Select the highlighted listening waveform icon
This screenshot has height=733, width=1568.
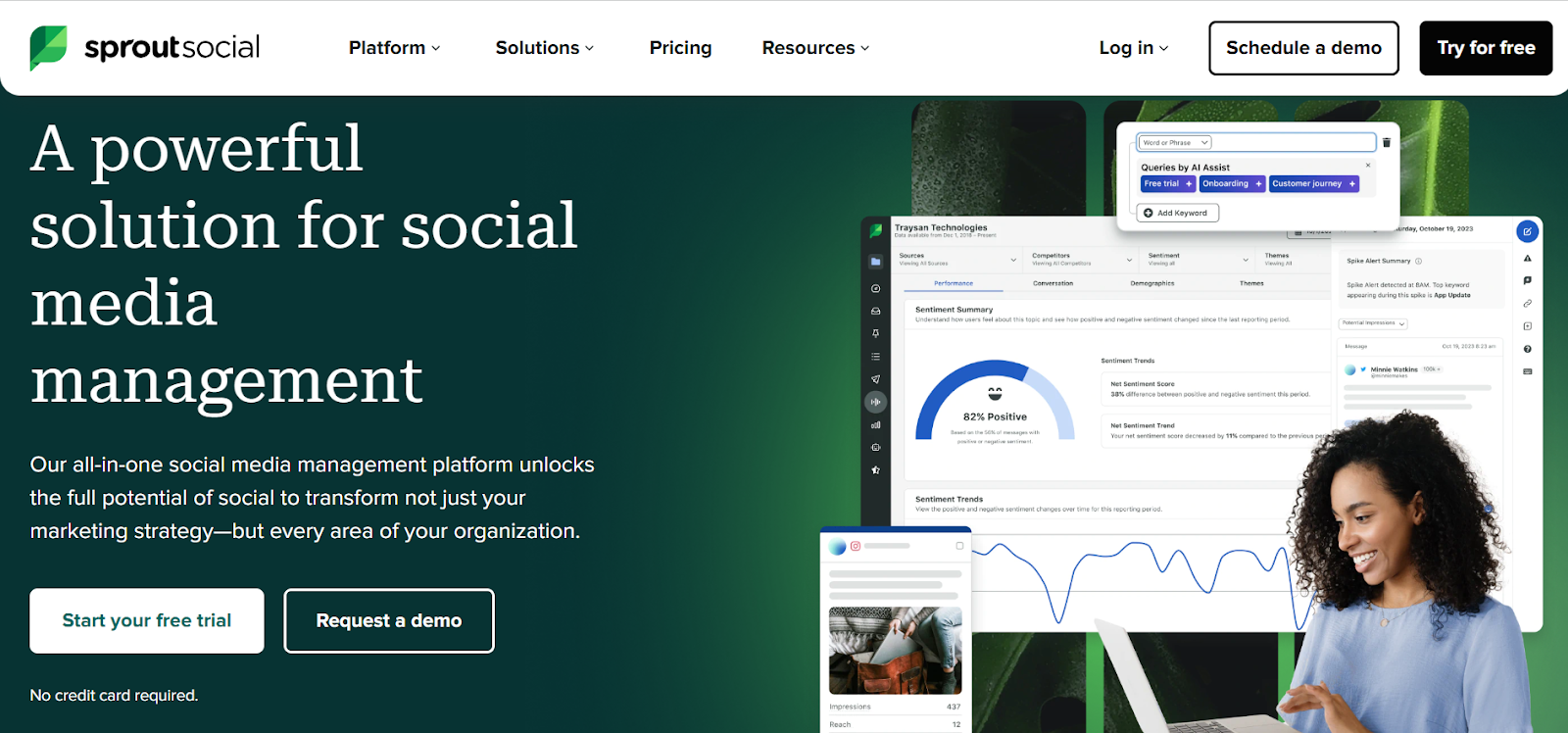point(876,402)
